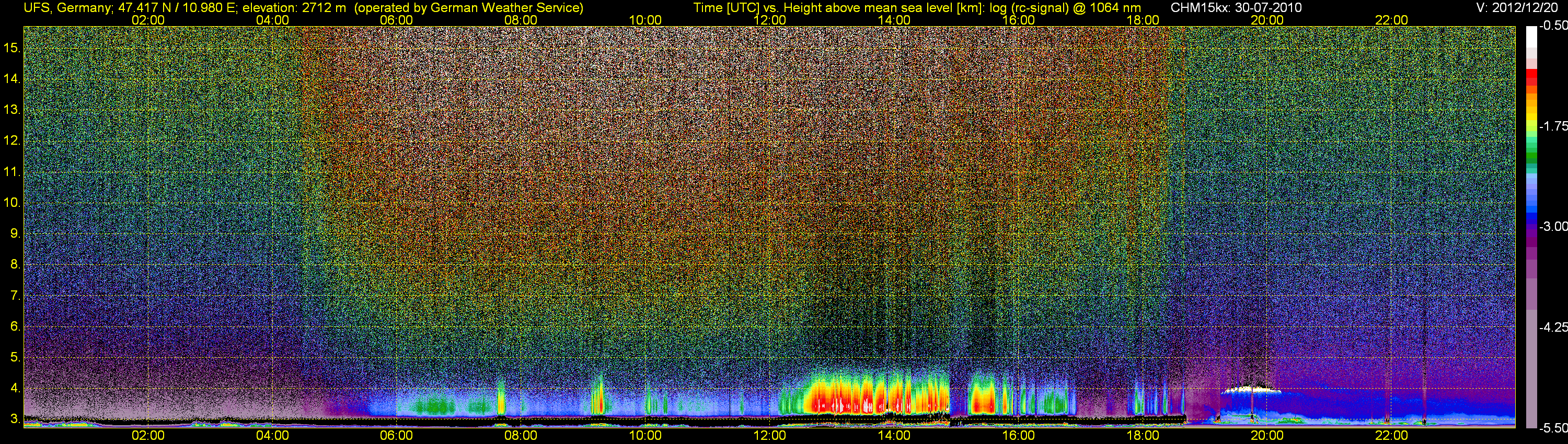Click the 5 km height axis label
Image resolution: width=1568 pixels, height=444 pixels.
point(15,357)
